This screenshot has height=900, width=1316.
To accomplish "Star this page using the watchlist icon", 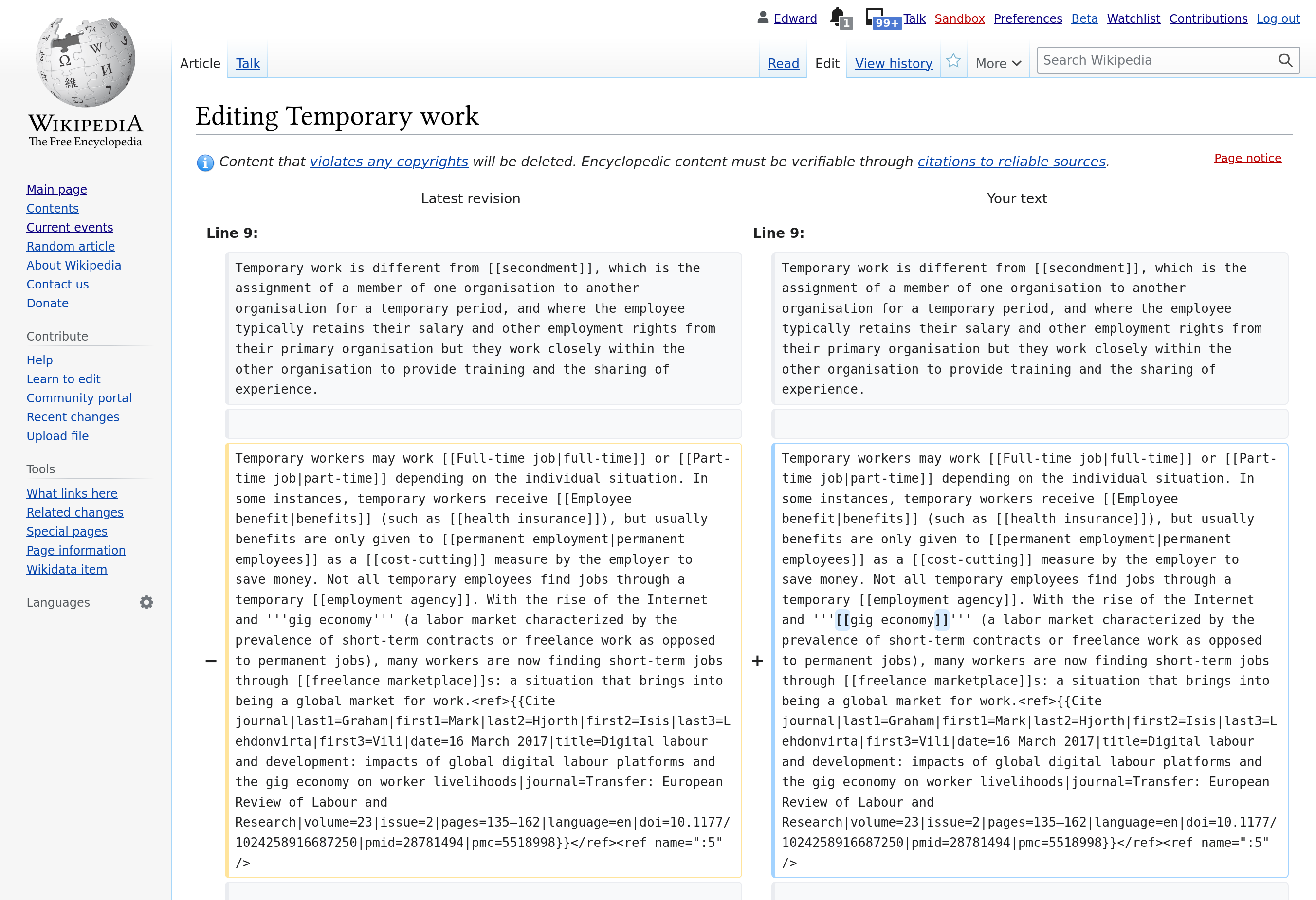I will coord(953,61).
